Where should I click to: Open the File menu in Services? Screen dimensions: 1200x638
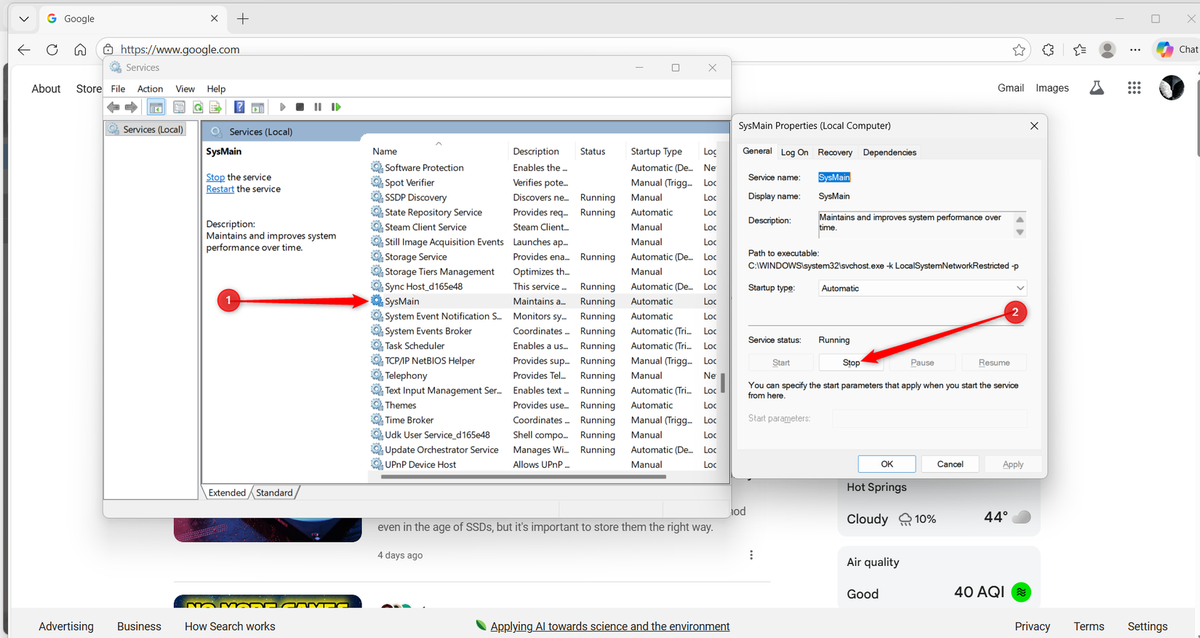point(118,89)
